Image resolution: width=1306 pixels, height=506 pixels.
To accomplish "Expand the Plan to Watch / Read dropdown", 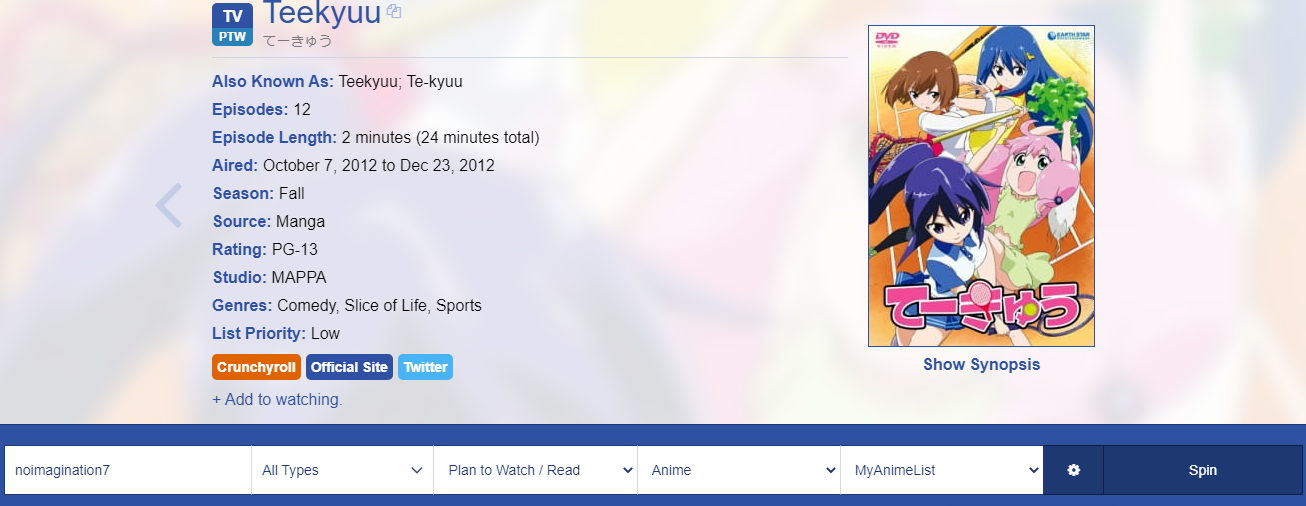I will click(535, 470).
